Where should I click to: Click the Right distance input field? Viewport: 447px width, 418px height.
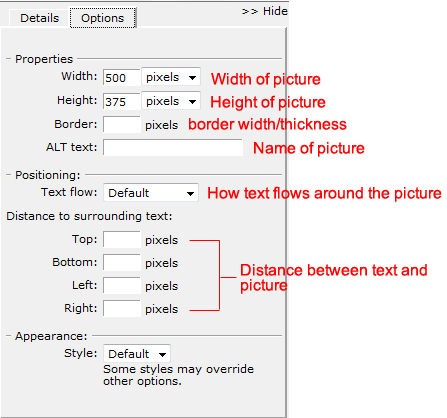(x=121, y=309)
